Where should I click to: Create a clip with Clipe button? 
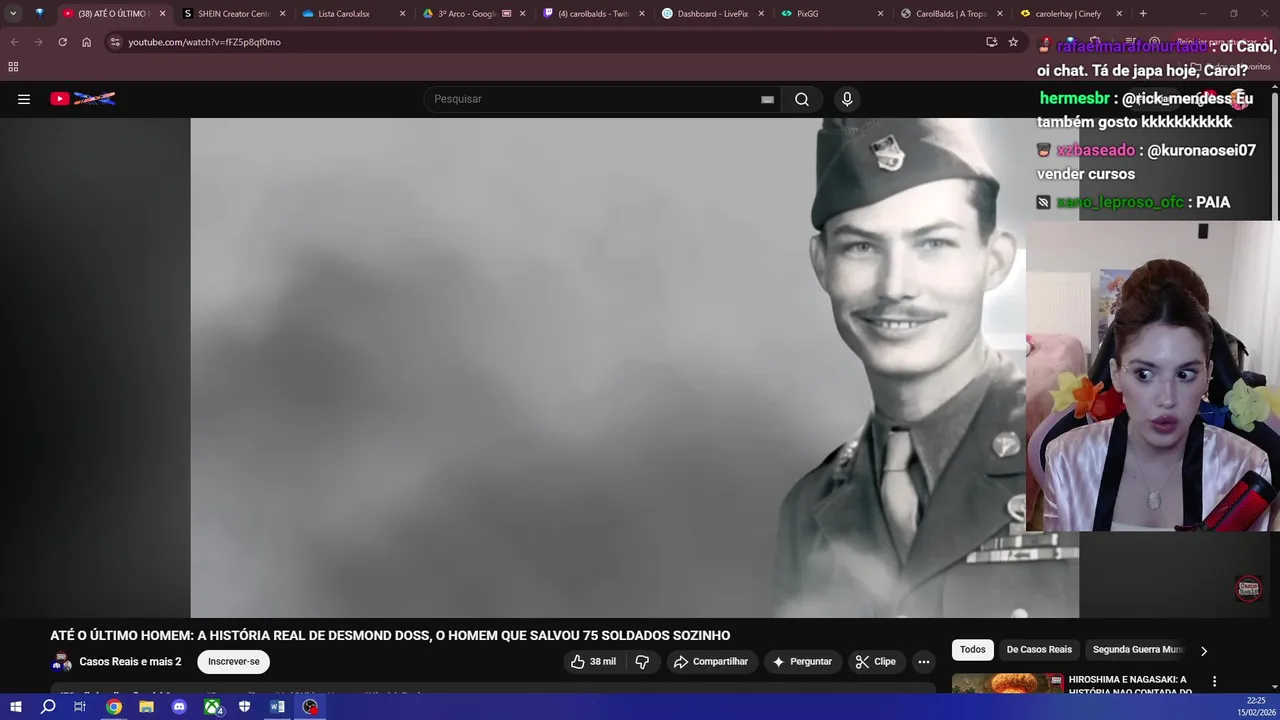pos(875,662)
